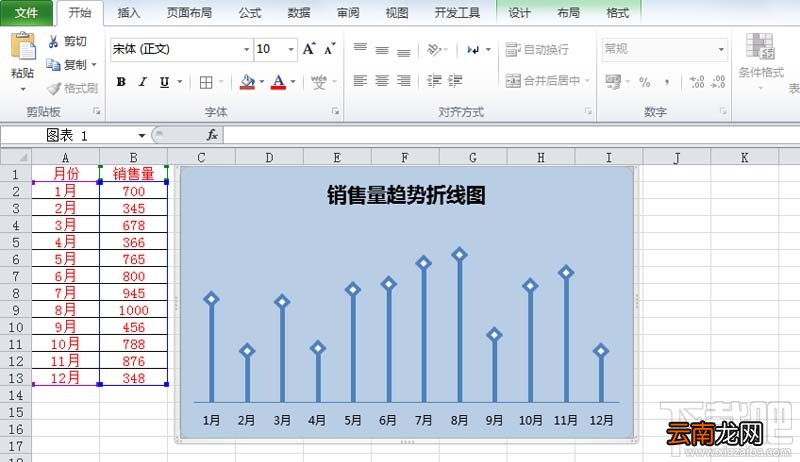
Task: Toggle Italic formatting
Action: [143, 82]
